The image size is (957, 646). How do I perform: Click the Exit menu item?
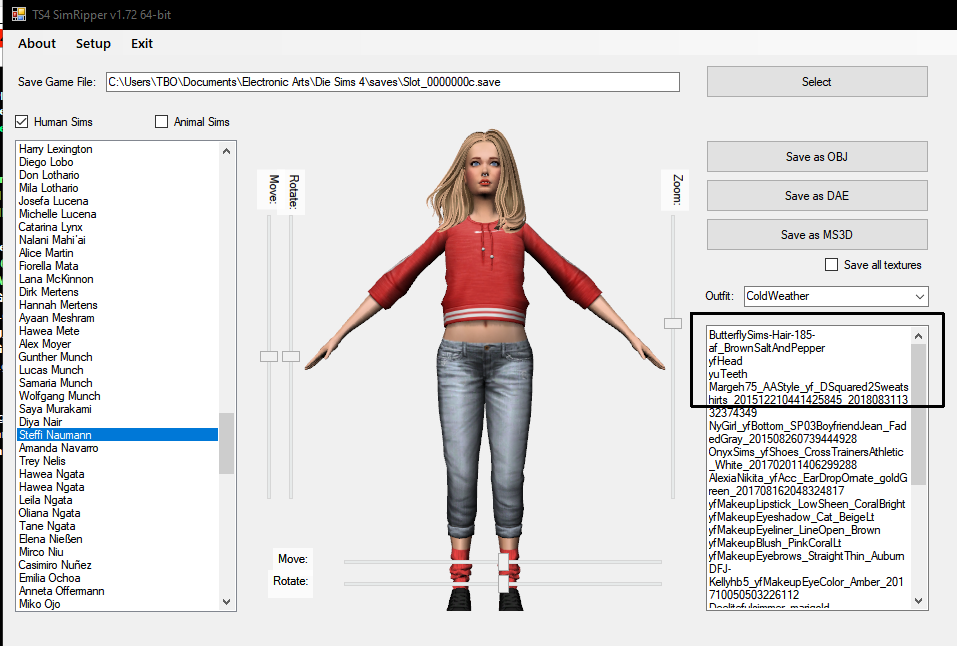click(142, 43)
